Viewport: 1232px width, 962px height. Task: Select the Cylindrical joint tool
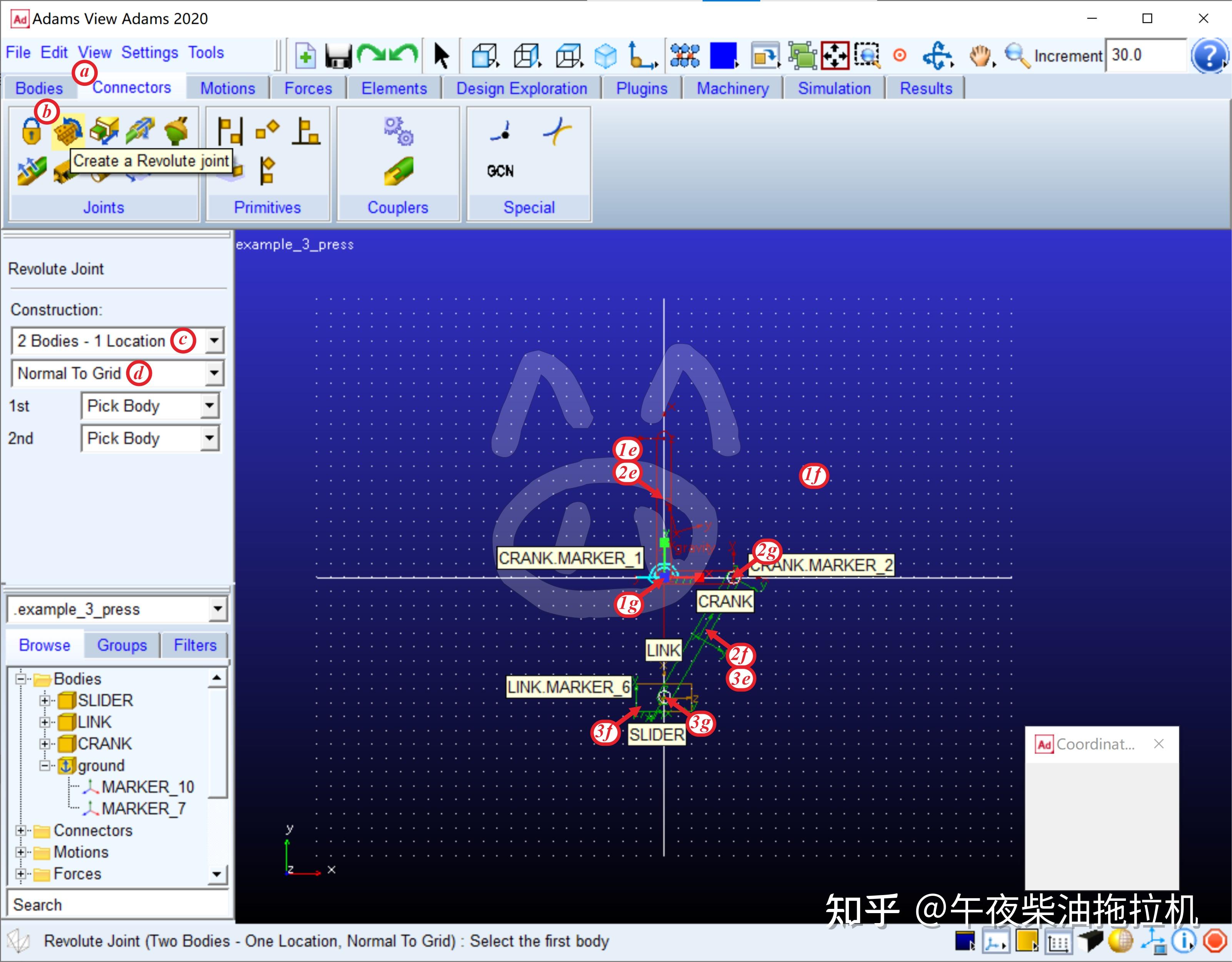pyautogui.click(x=140, y=130)
